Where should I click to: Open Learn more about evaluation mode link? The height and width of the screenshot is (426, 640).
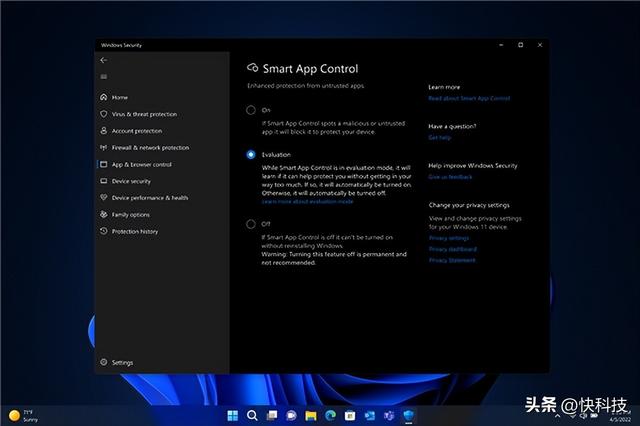(307, 202)
